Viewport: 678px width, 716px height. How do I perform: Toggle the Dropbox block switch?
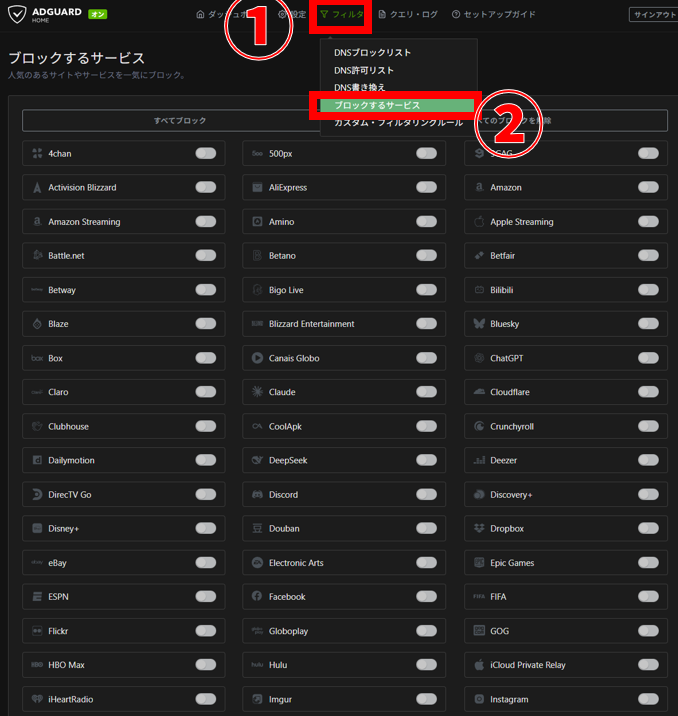[x=648, y=528]
